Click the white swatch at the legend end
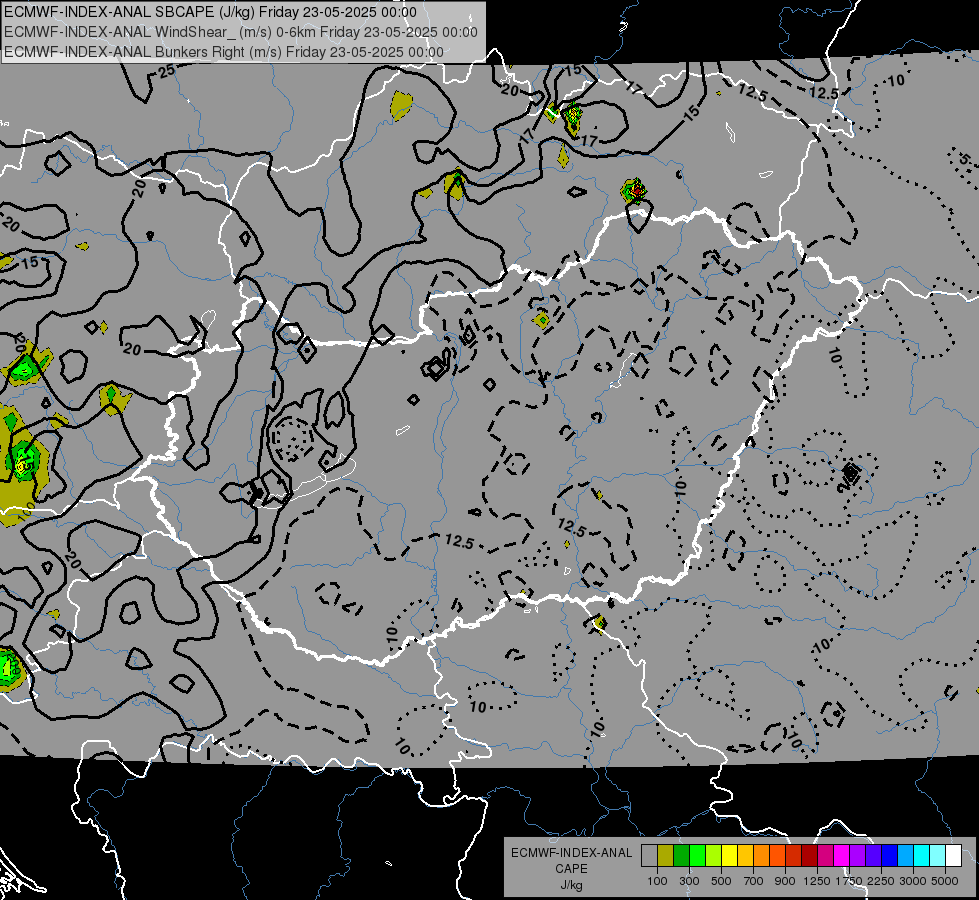The width and height of the screenshot is (979, 900). click(x=954, y=855)
